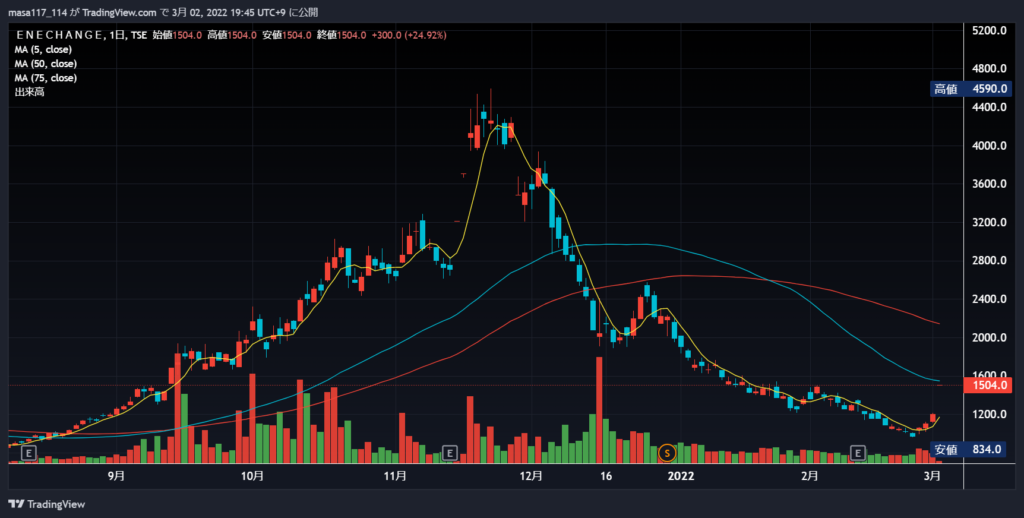Click the +300.0 (+24.92%) change value

point(409,35)
